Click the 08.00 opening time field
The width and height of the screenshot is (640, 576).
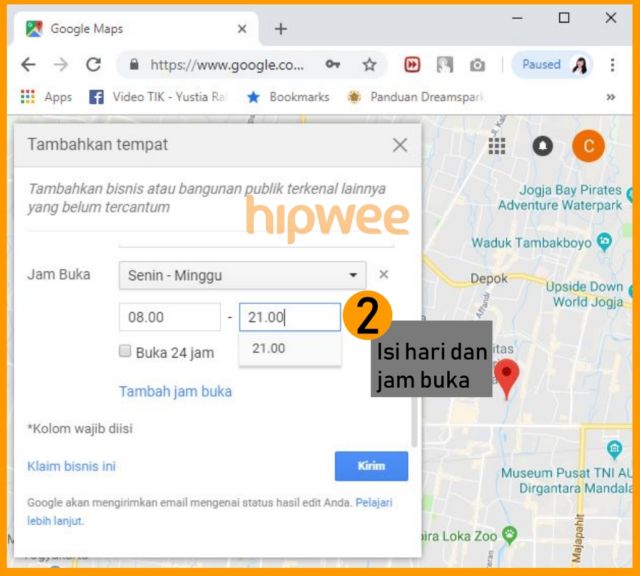tap(170, 317)
